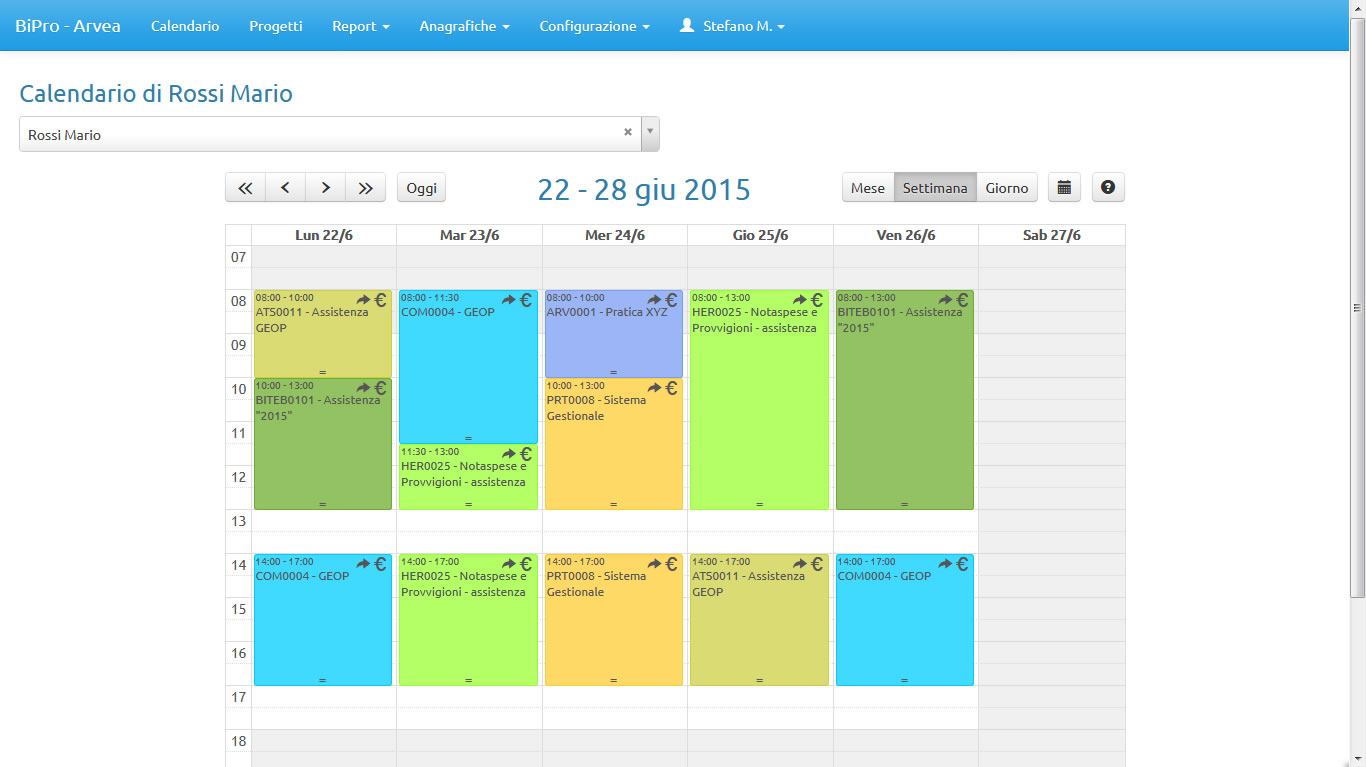Expand the Report dropdown menu
This screenshot has height=767, width=1366.
[x=360, y=26]
